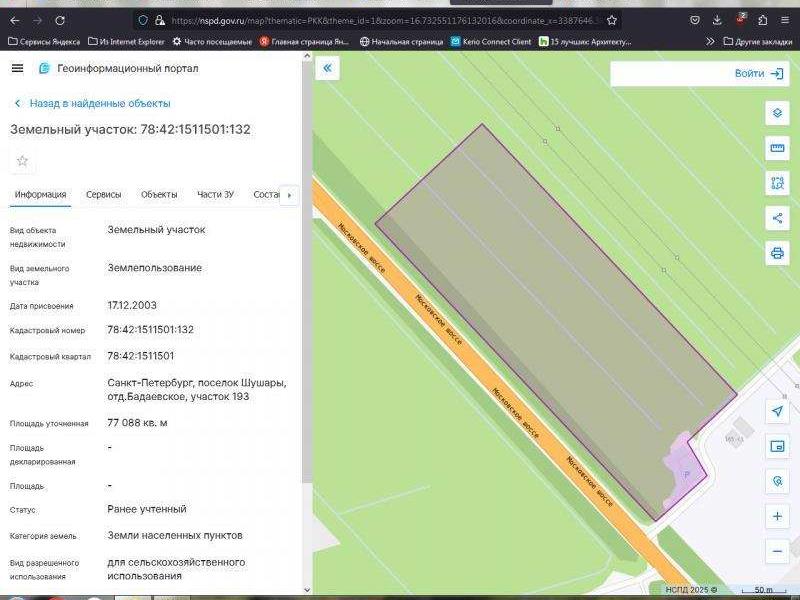This screenshot has height=600, width=800.
Task: Zoom out on the map
Action: tap(777, 551)
